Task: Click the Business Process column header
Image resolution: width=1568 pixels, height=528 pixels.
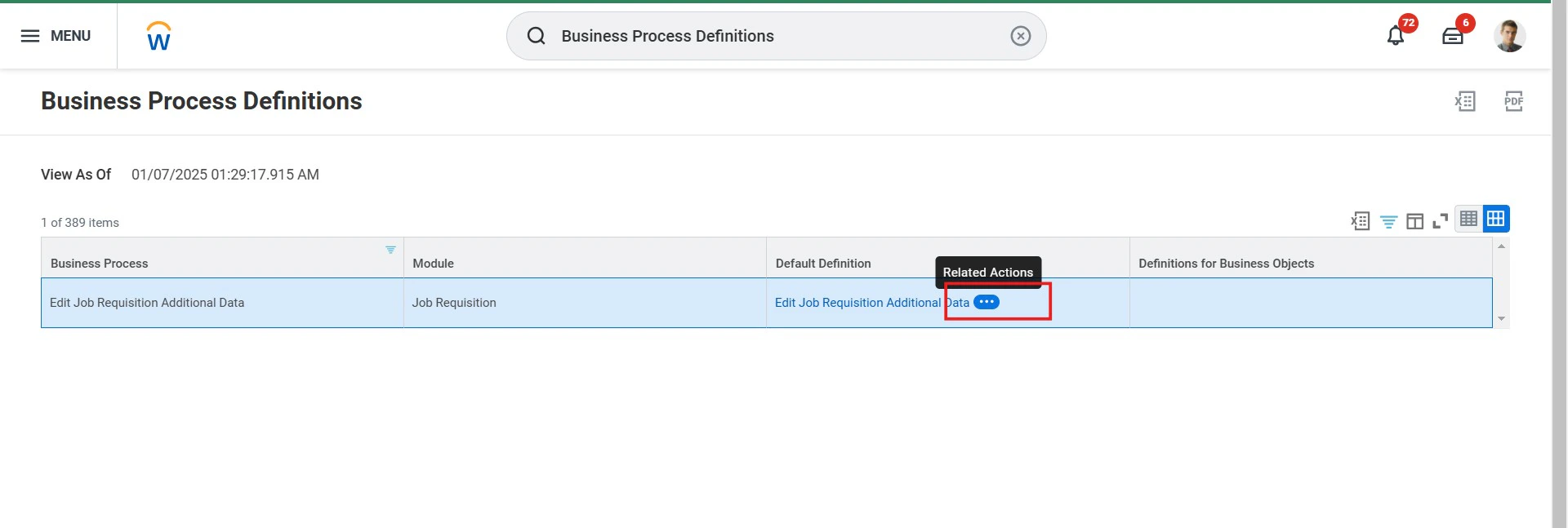Action: click(x=222, y=258)
